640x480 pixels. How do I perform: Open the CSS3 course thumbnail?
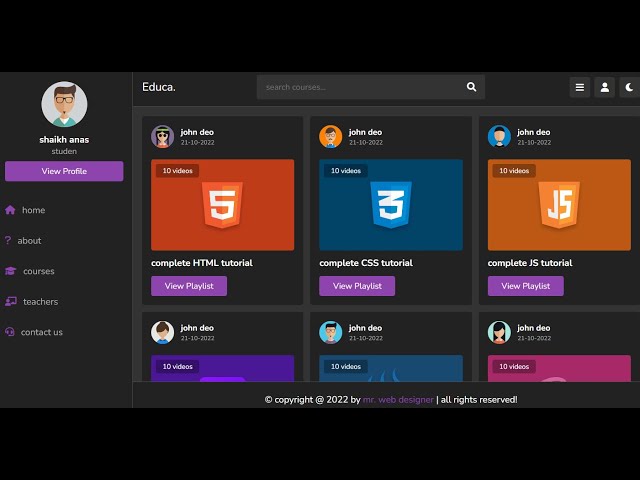click(x=391, y=204)
